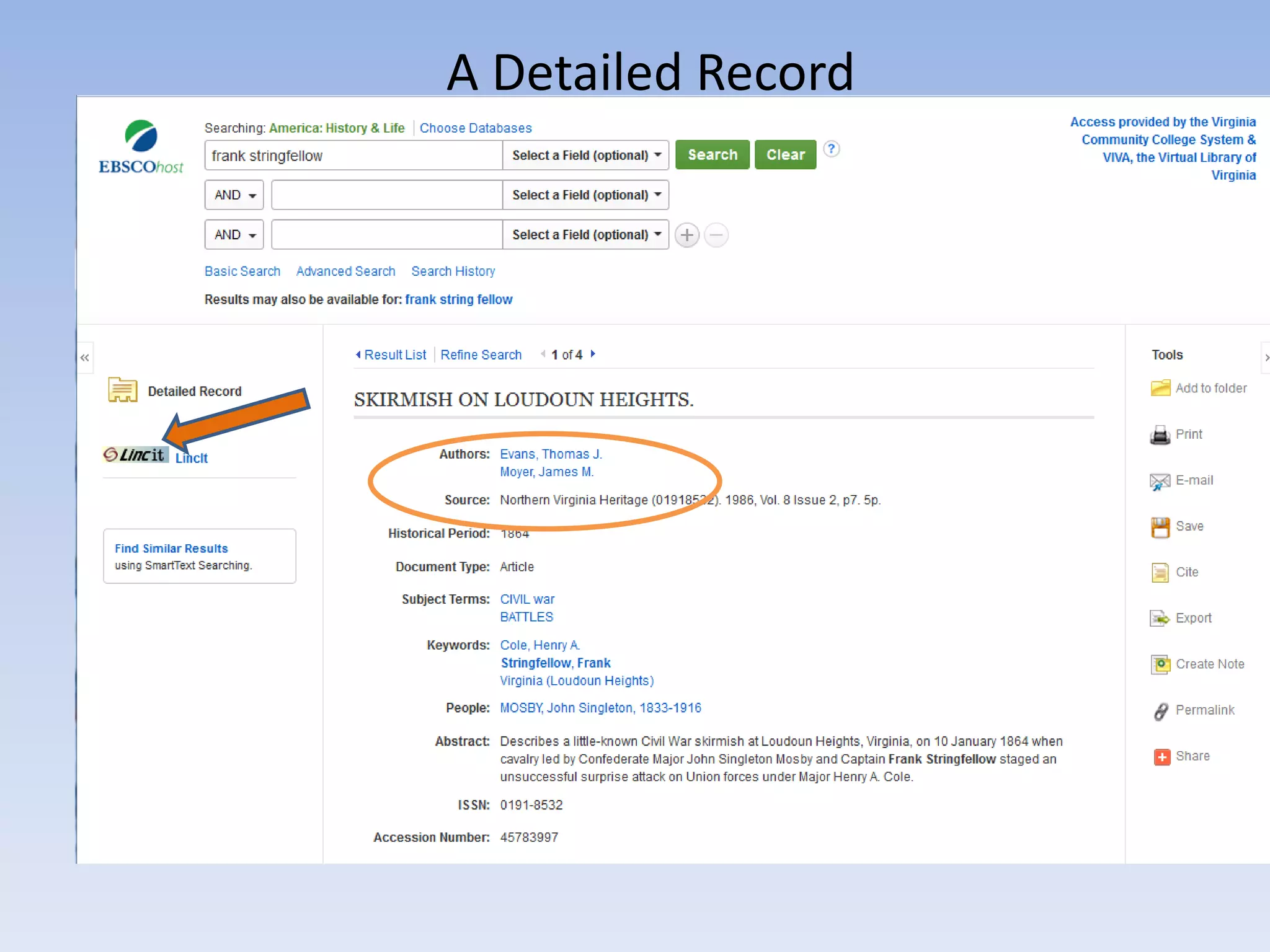
Task: Switch to Advanced Search
Action: (345, 271)
